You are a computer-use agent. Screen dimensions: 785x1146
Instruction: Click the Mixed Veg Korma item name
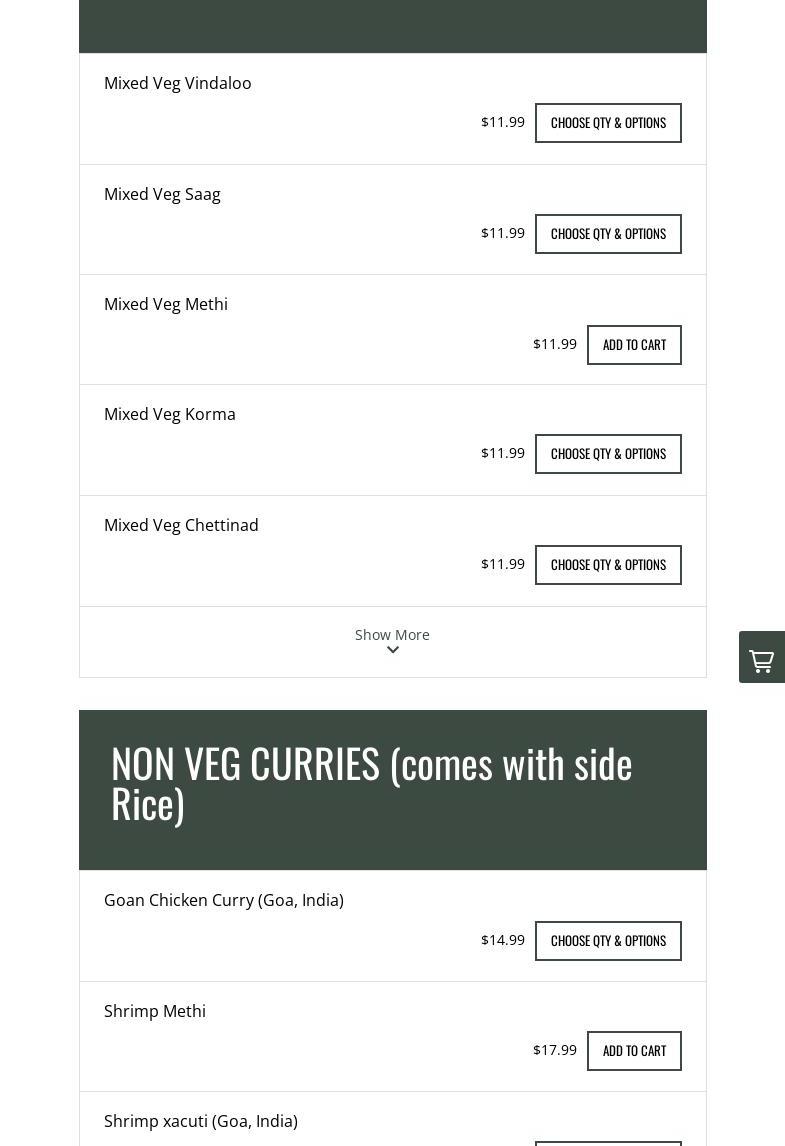170,414
